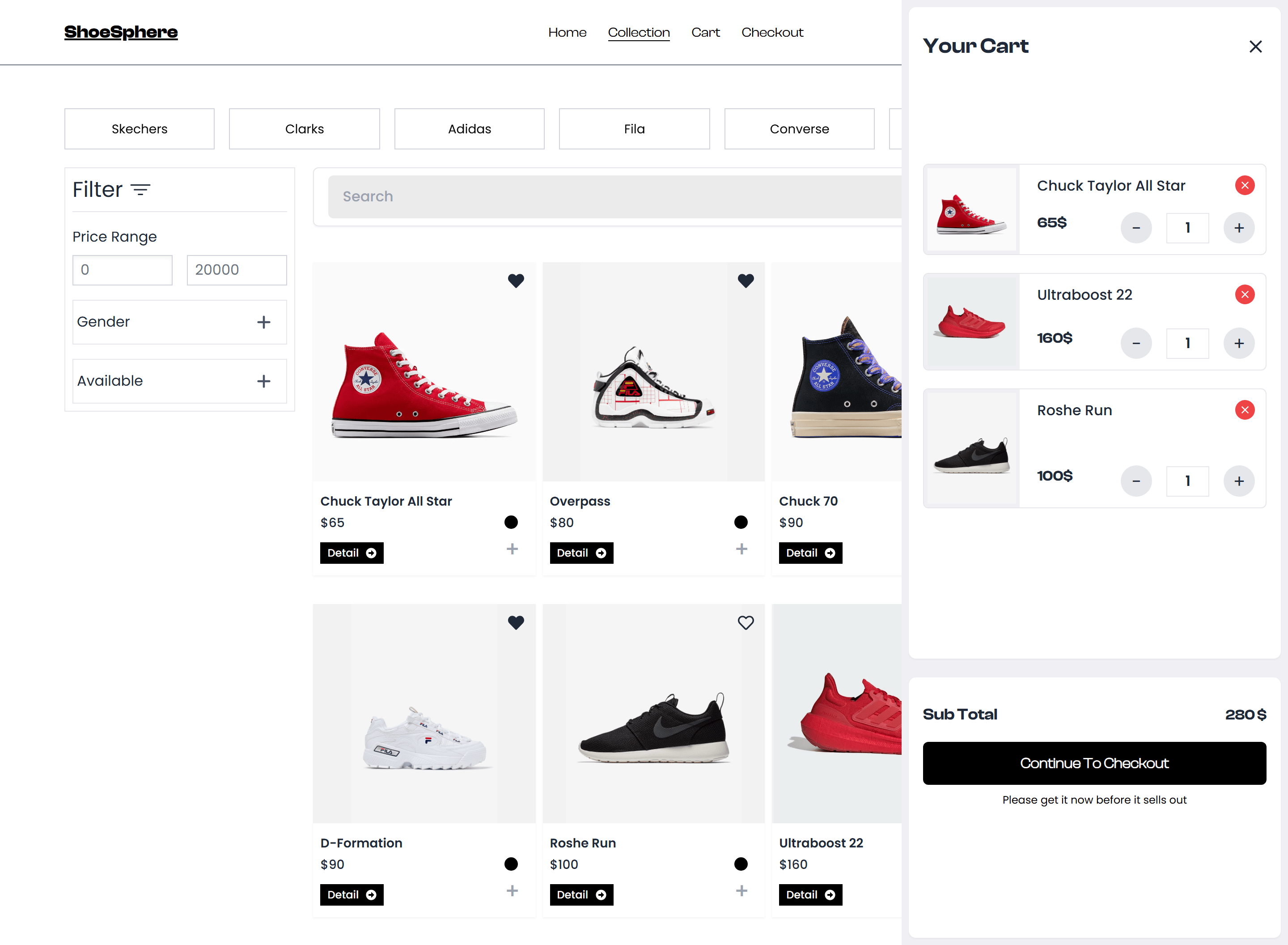Click the ShoeSphere logo
The image size is (1288, 945).
point(121,33)
